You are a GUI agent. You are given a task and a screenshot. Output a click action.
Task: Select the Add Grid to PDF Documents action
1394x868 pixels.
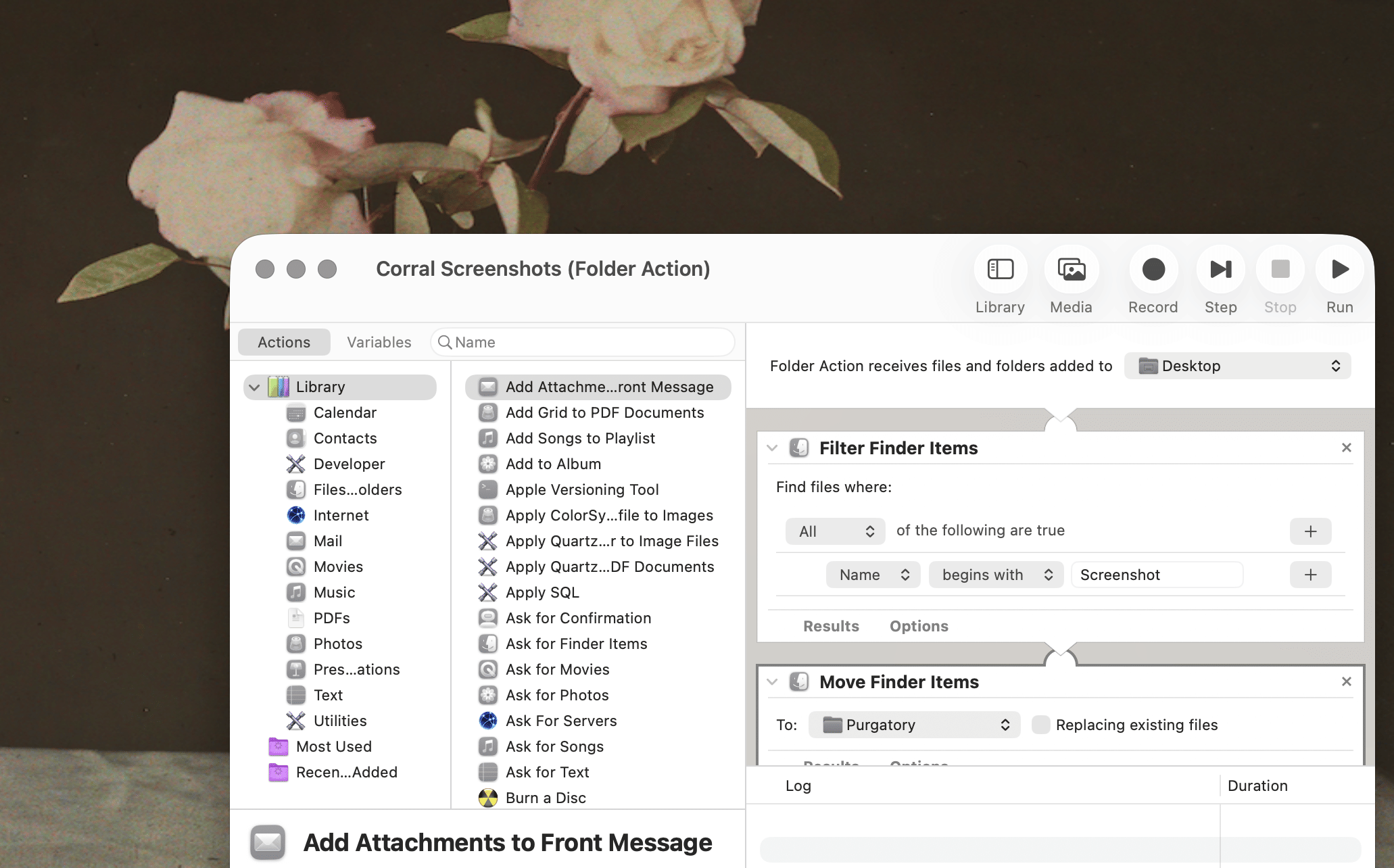604,412
